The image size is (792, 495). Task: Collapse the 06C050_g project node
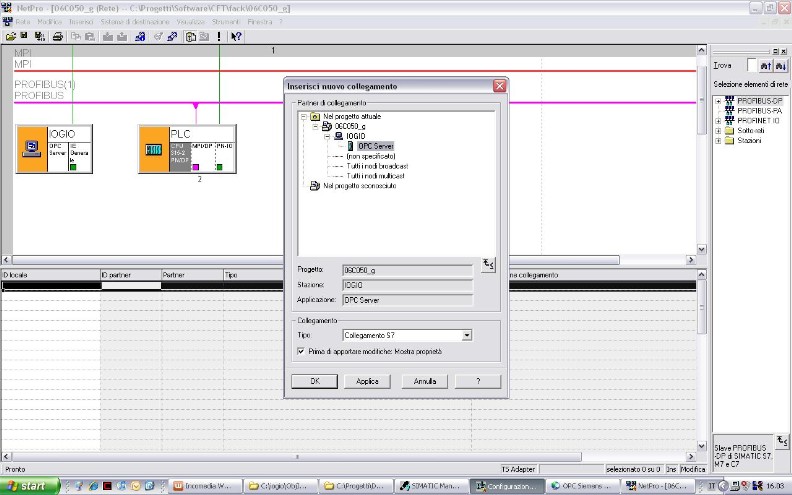315,126
